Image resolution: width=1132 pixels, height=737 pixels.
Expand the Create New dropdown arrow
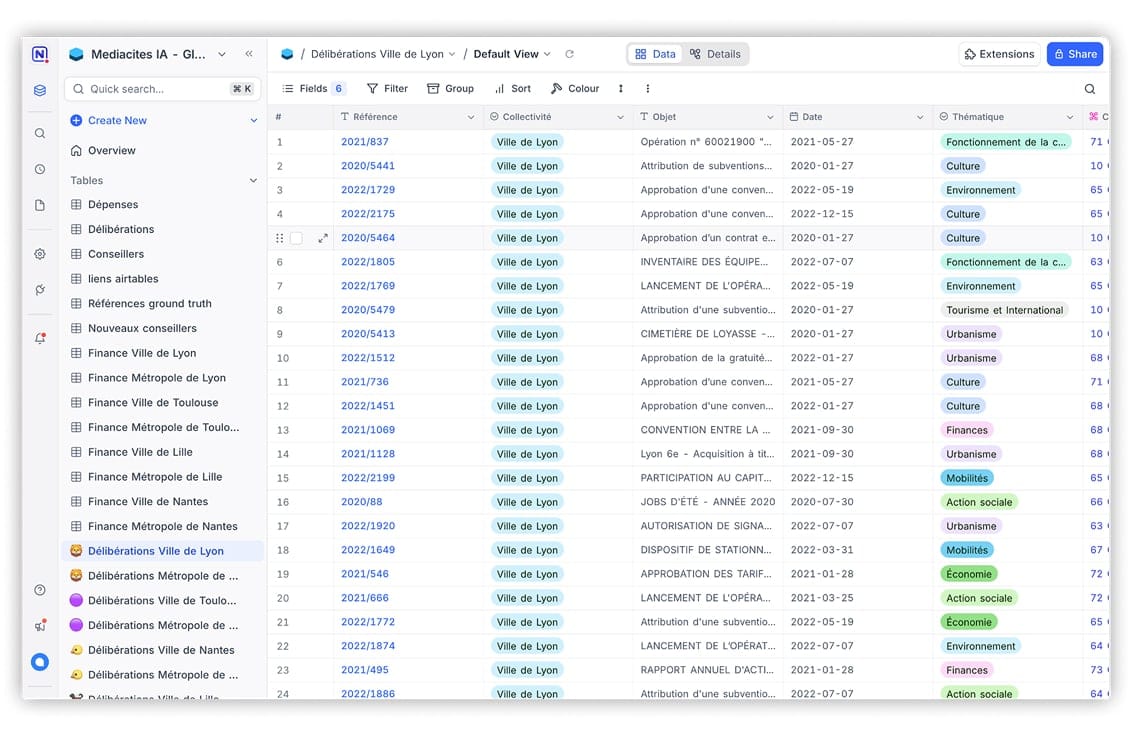point(253,121)
